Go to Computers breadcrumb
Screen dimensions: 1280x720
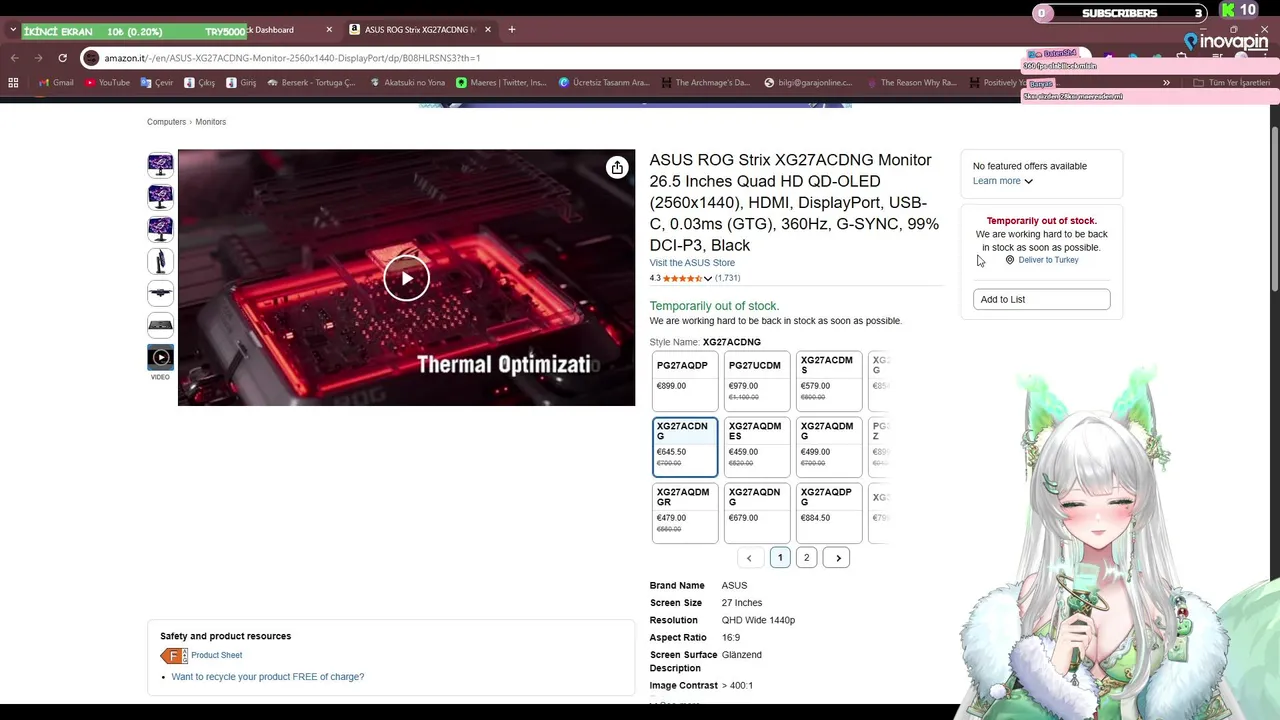coord(166,122)
